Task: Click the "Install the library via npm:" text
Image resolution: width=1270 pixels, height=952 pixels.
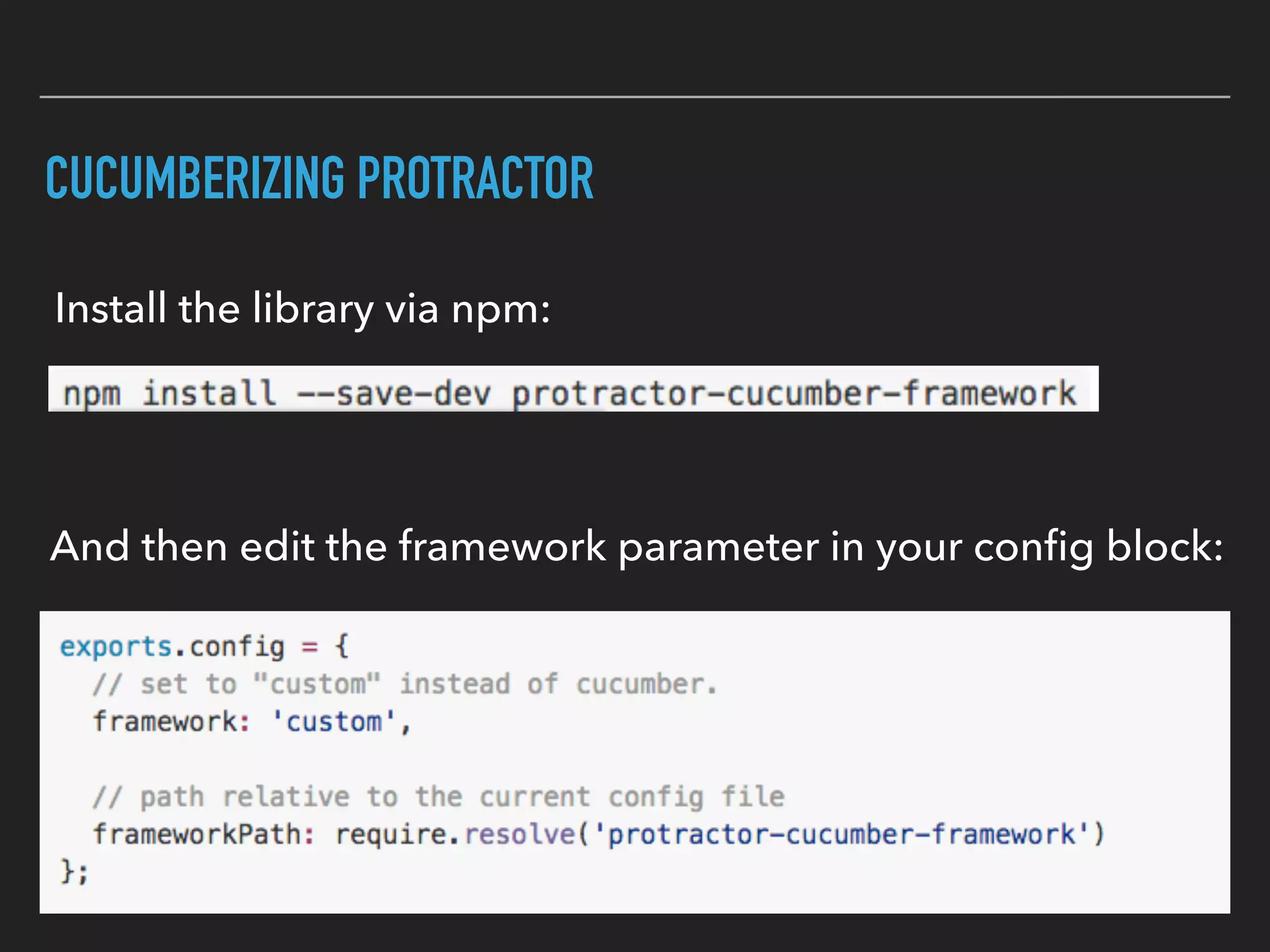Action: pos(303,308)
